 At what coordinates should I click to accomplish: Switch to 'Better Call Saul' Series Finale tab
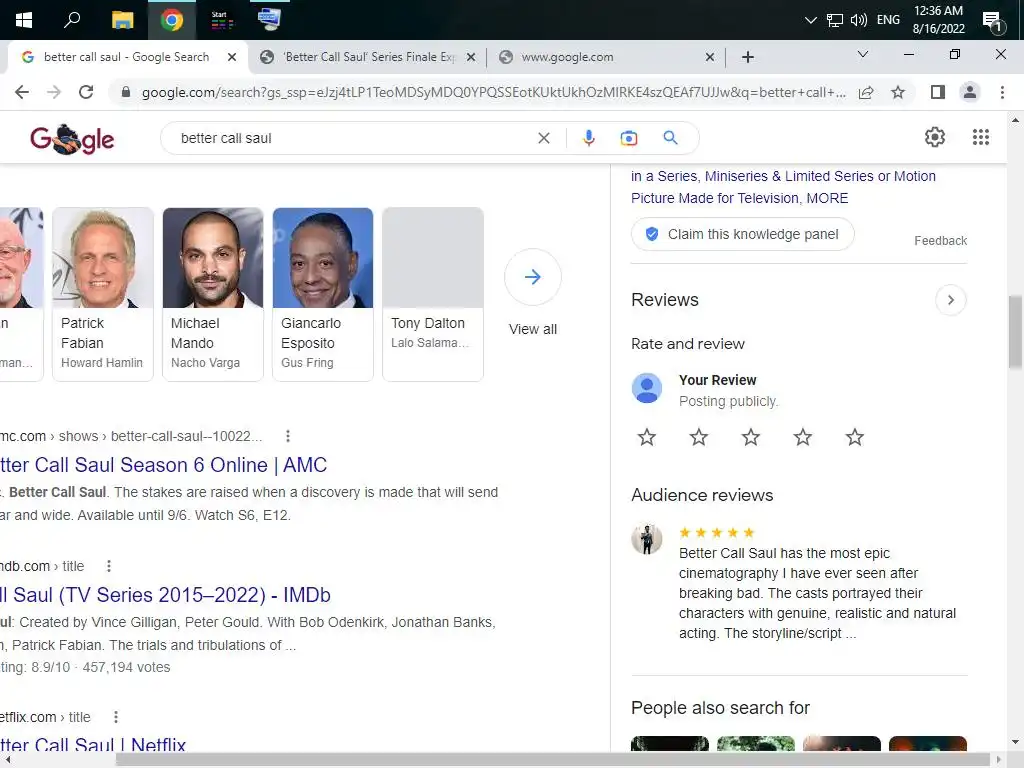(369, 57)
